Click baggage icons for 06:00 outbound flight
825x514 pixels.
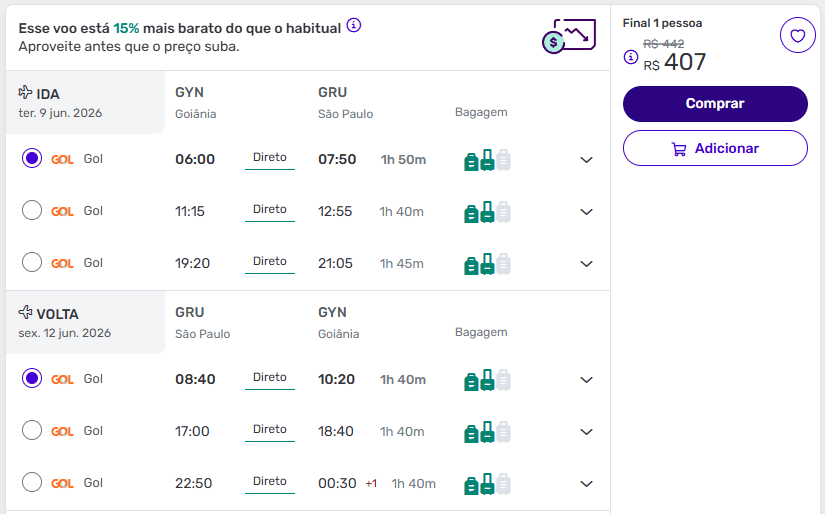point(487,160)
